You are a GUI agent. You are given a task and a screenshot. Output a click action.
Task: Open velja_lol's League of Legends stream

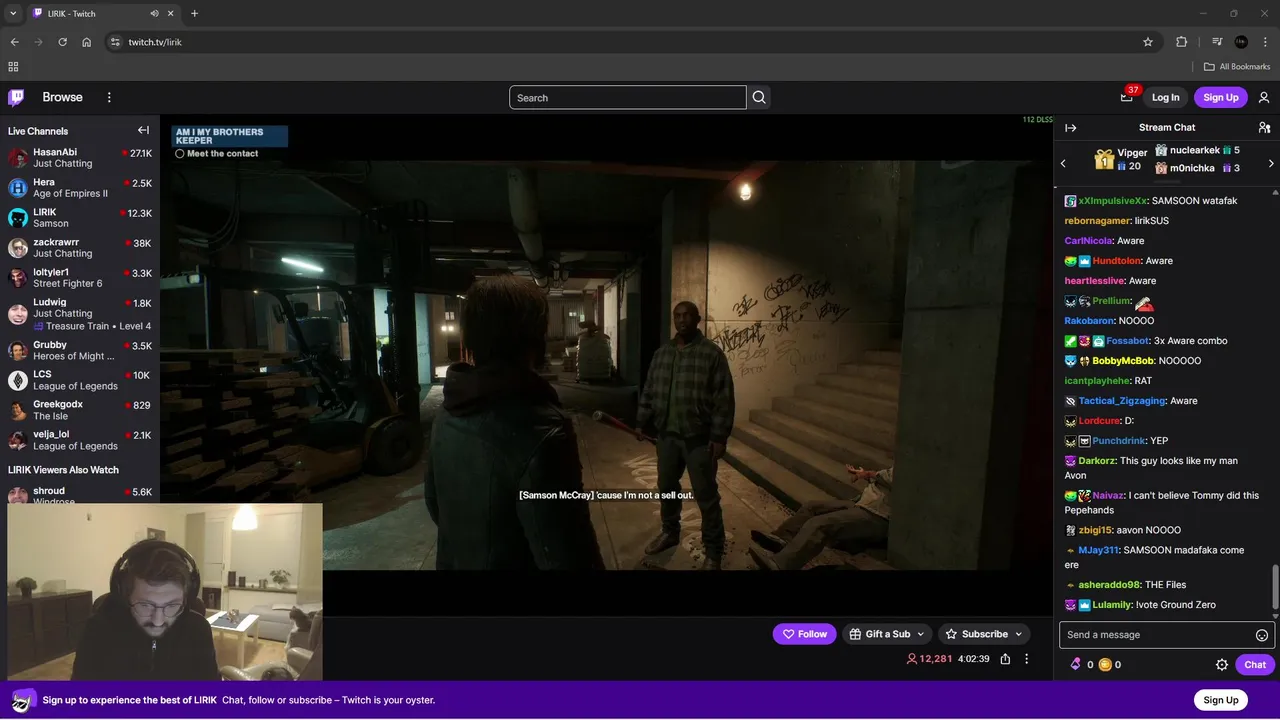[x=80, y=440]
